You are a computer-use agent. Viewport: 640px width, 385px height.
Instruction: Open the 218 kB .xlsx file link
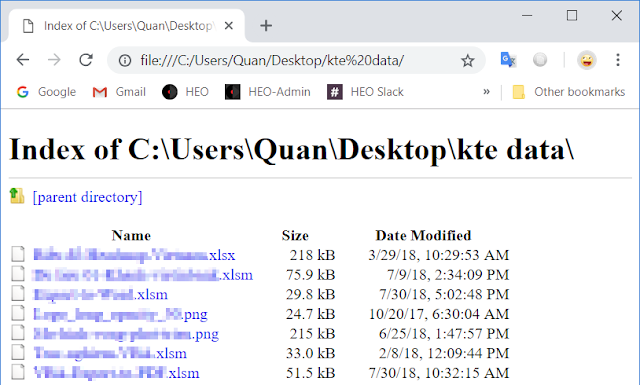(x=134, y=255)
